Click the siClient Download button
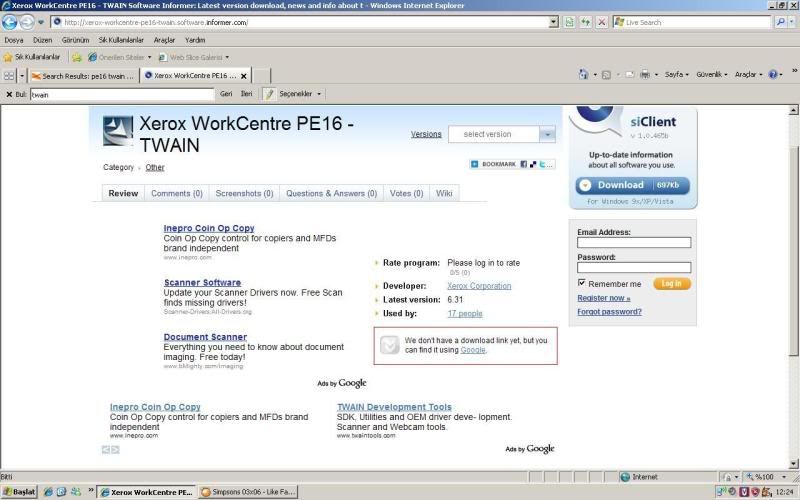 point(633,185)
